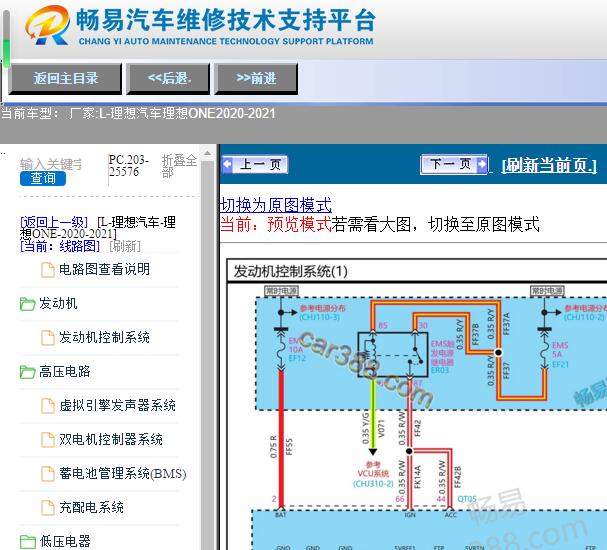Click the 虚拟引擎发声器系统 page icon
This screenshot has height=550, width=607.
tap(48, 406)
